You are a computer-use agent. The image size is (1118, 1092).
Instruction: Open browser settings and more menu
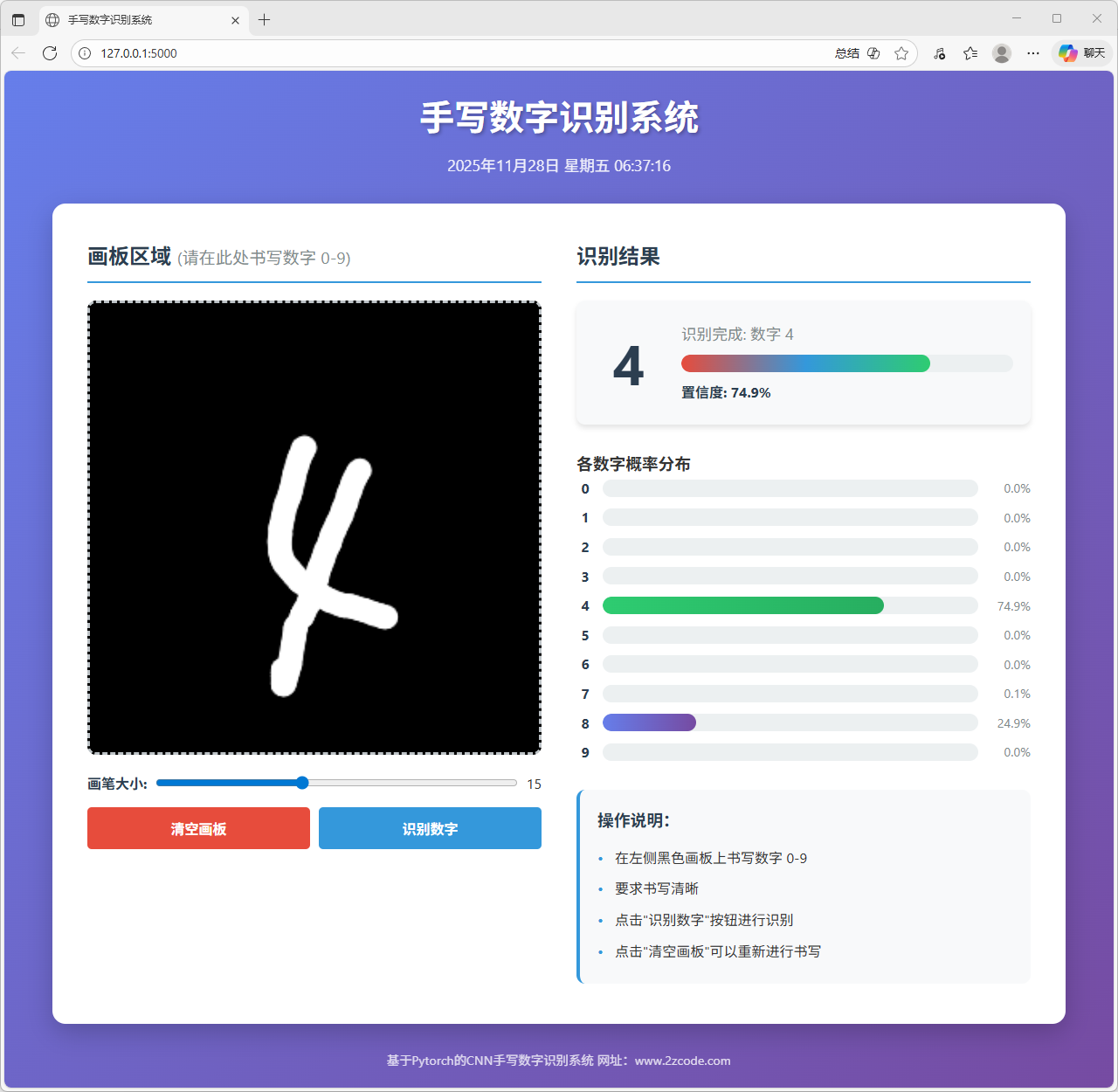point(1033,53)
